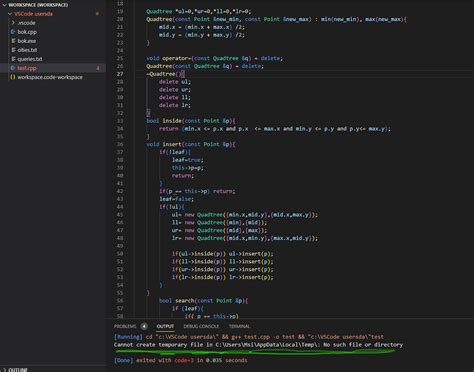The height and width of the screenshot is (372, 474).
Task: Open cities.txt file
Action: click(x=27, y=50)
